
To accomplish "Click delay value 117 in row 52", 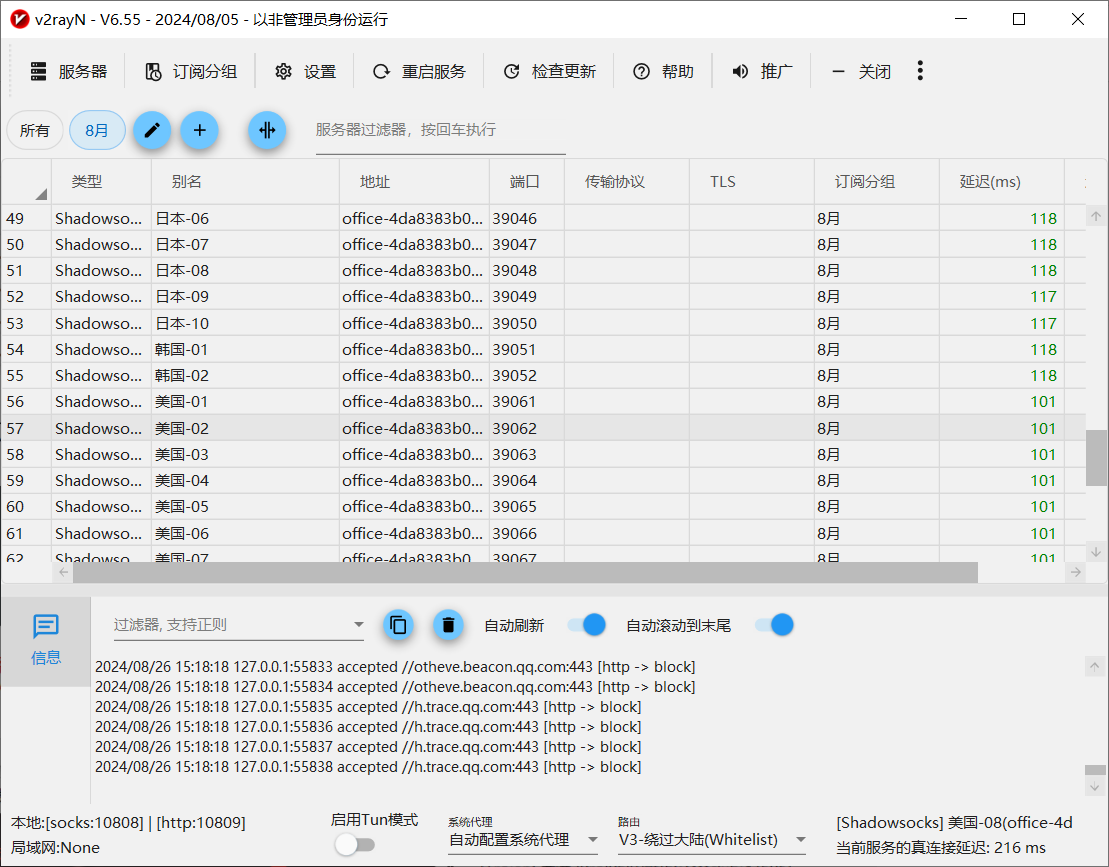I will (1043, 296).
